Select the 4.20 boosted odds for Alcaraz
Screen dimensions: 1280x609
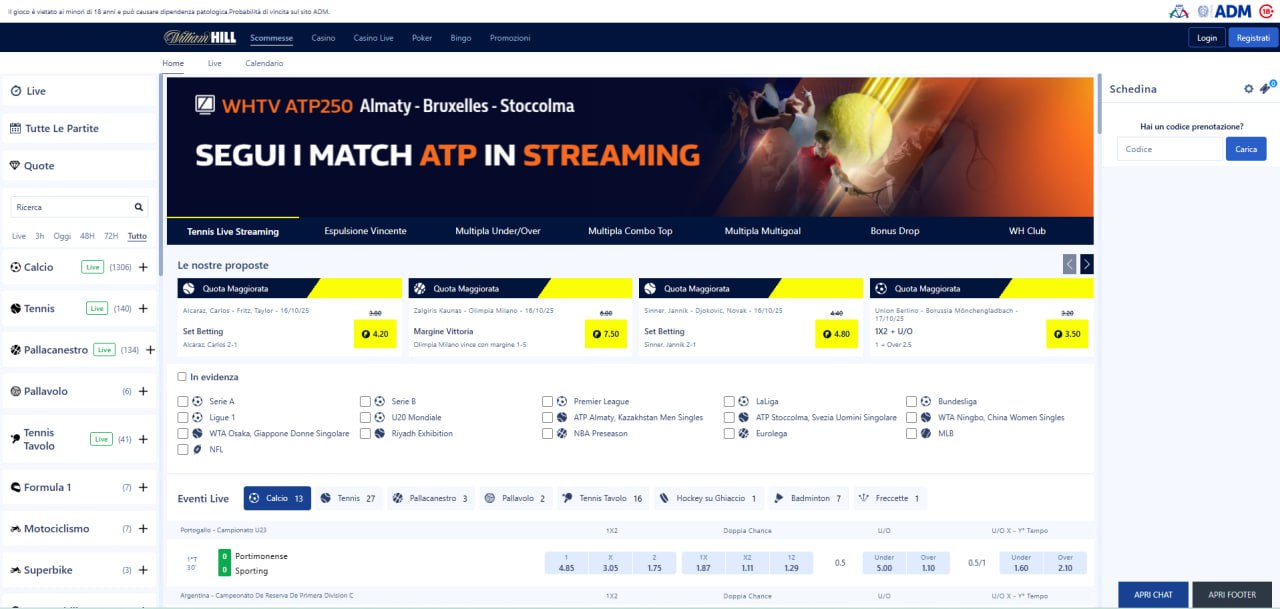tap(374, 335)
